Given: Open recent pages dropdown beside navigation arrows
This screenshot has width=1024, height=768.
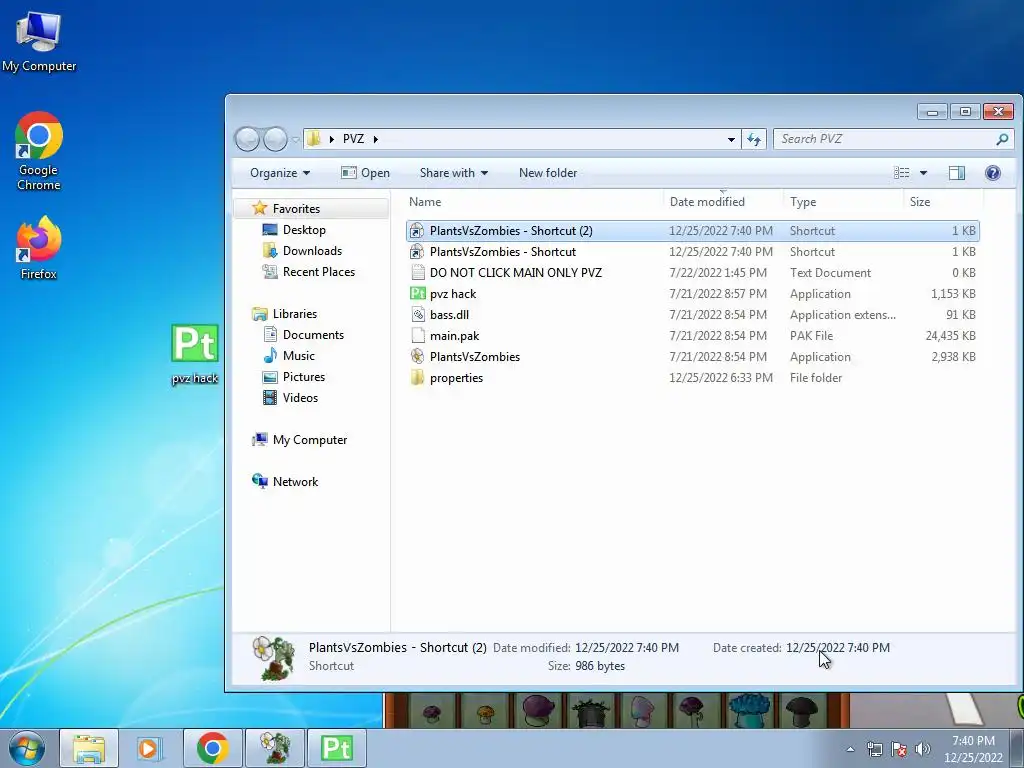Looking at the screenshot, I should coord(295,139).
